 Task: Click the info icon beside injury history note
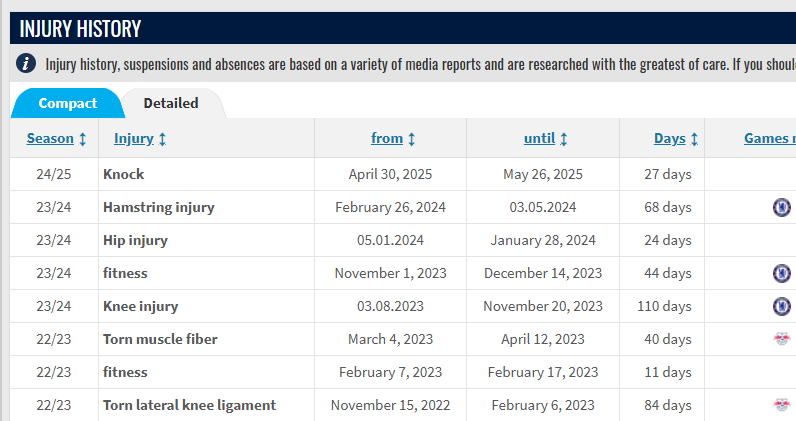tap(26, 63)
